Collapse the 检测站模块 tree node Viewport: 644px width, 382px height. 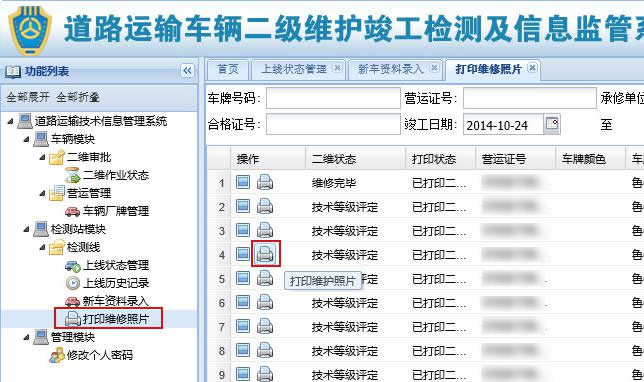pyautogui.click(x=26, y=229)
